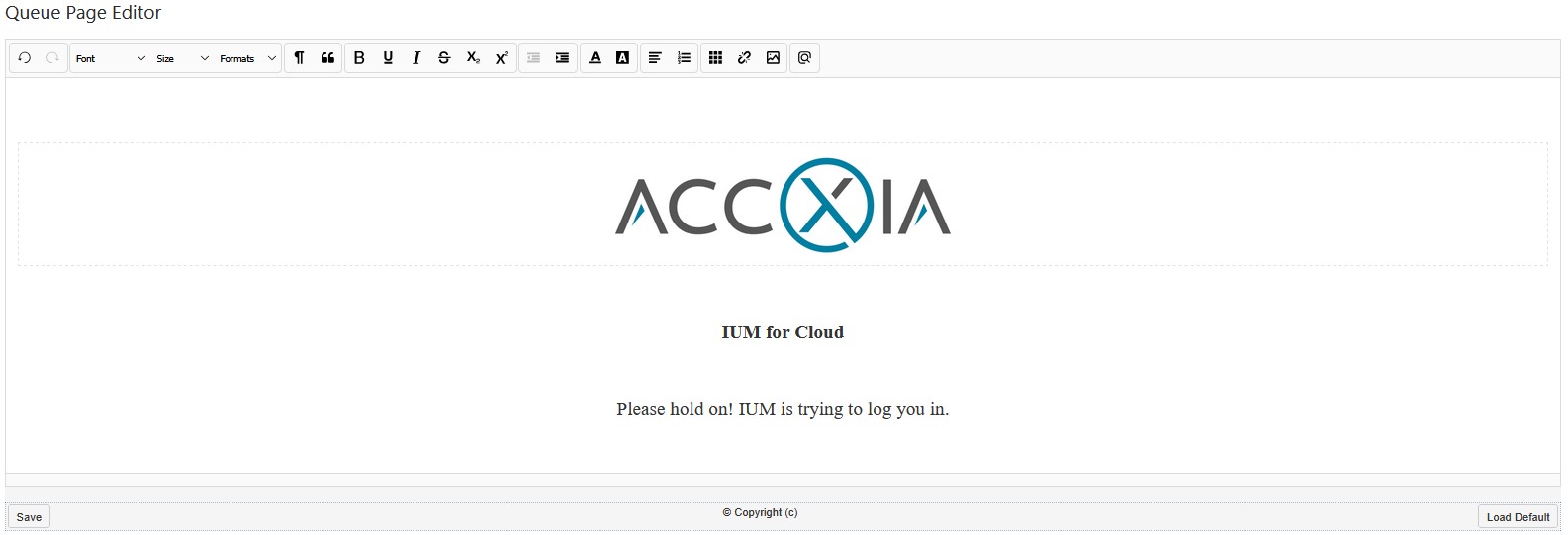Click the Load Default button

coord(1518,517)
